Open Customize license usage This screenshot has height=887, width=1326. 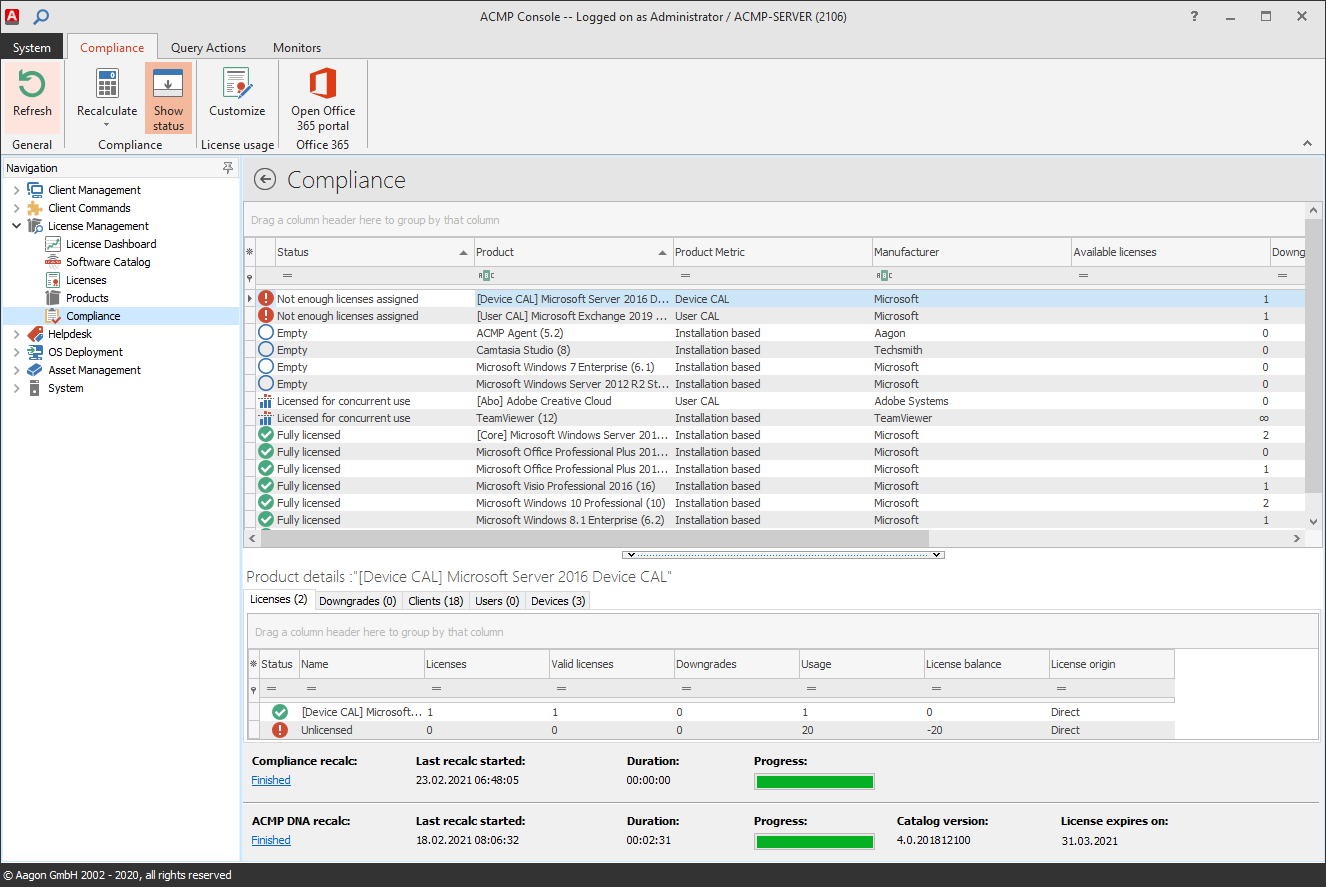237,96
